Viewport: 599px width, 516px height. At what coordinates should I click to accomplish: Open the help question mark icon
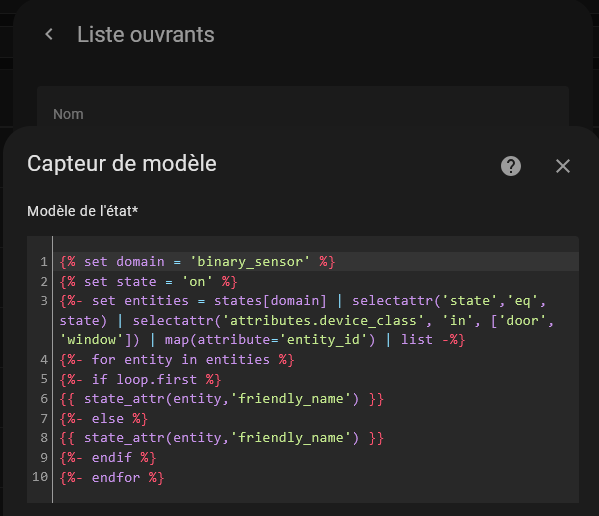[x=511, y=166]
